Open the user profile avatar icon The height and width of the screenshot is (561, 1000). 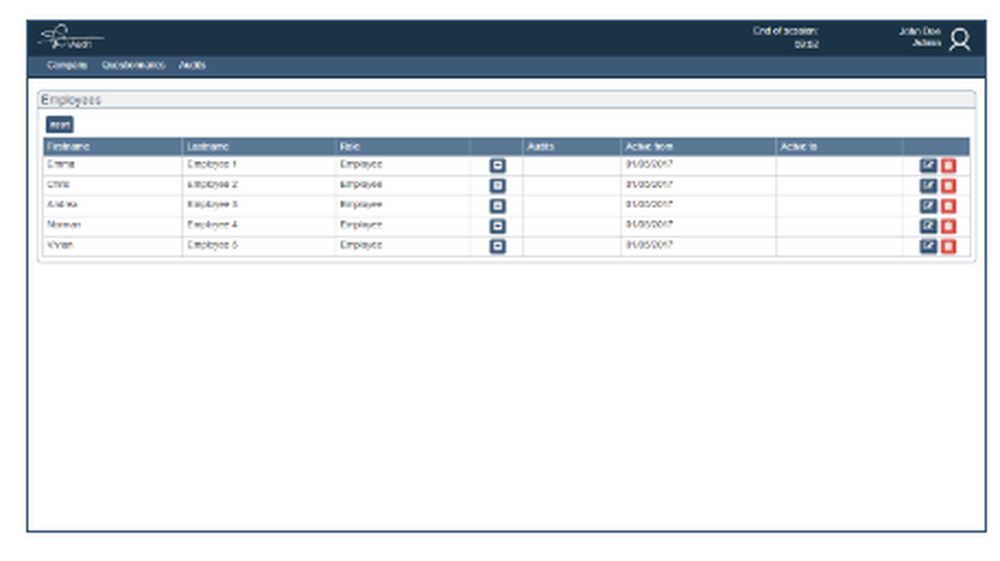click(959, 40)
